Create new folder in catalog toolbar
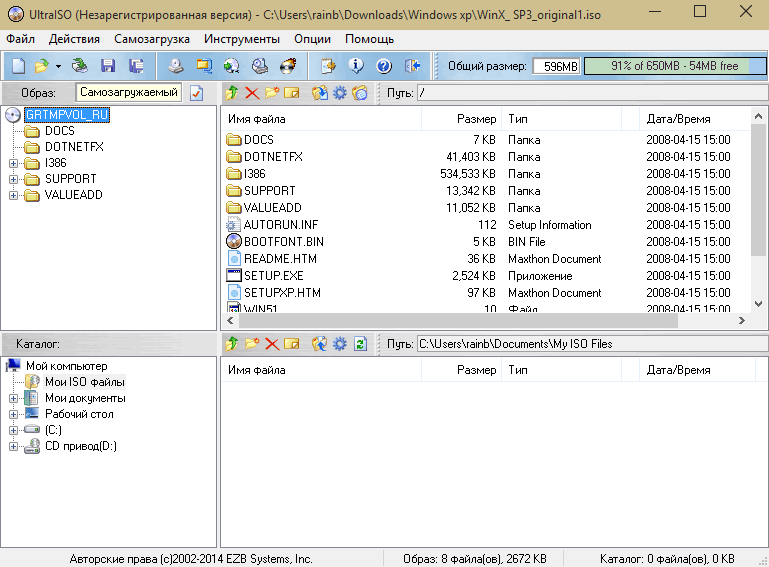The height and width of the screenshot is (567, 769). [252, 344]
